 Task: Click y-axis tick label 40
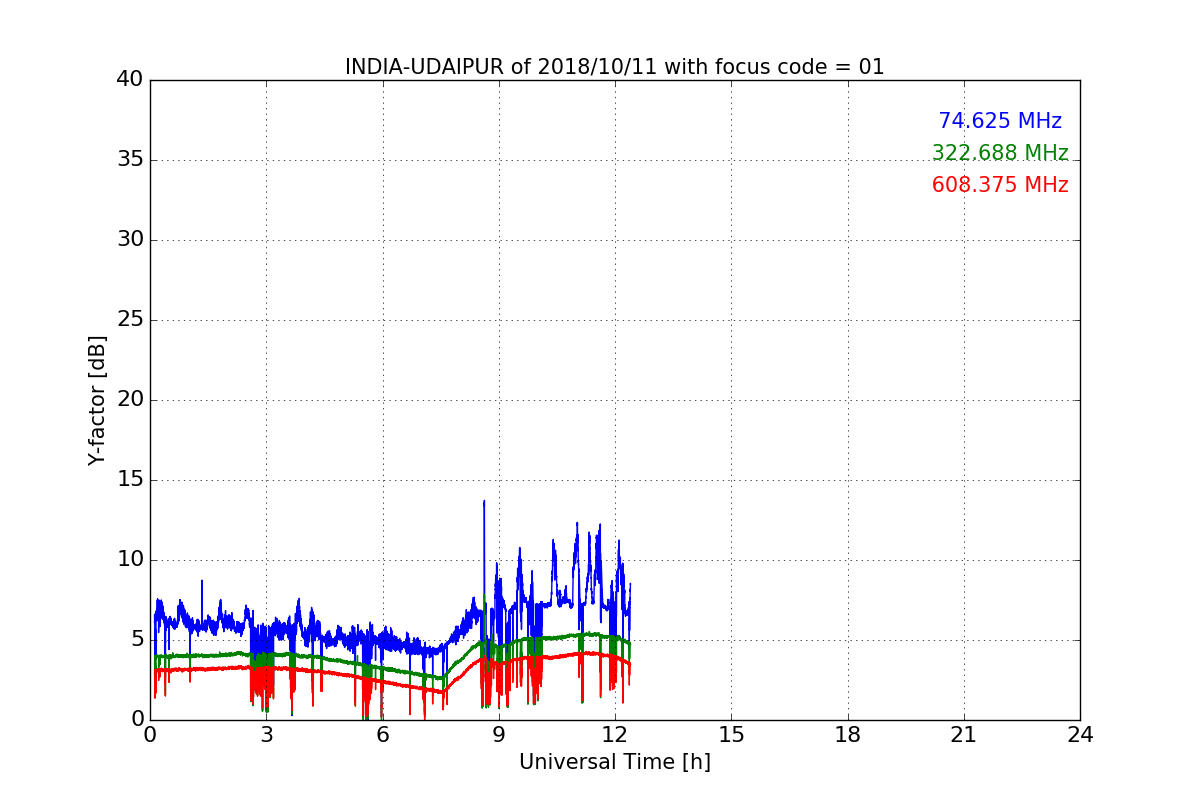tap(130, 80)
